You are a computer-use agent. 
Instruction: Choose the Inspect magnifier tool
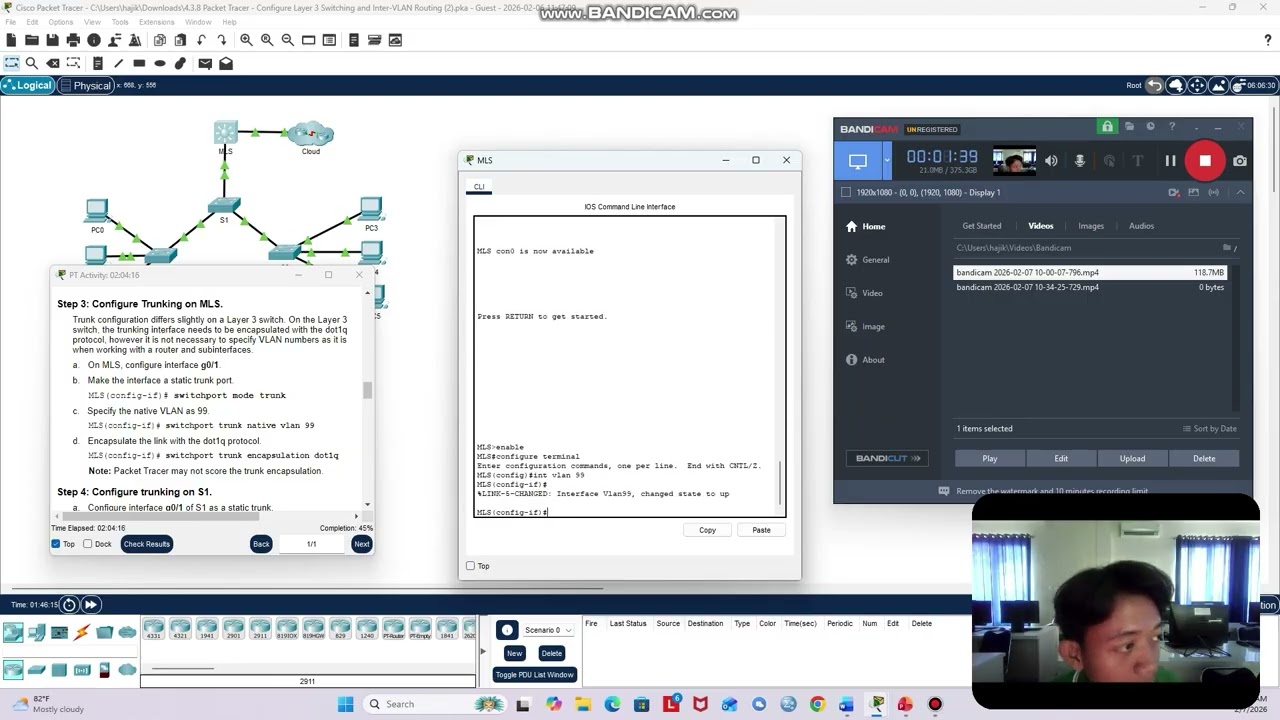click(32, 63)
